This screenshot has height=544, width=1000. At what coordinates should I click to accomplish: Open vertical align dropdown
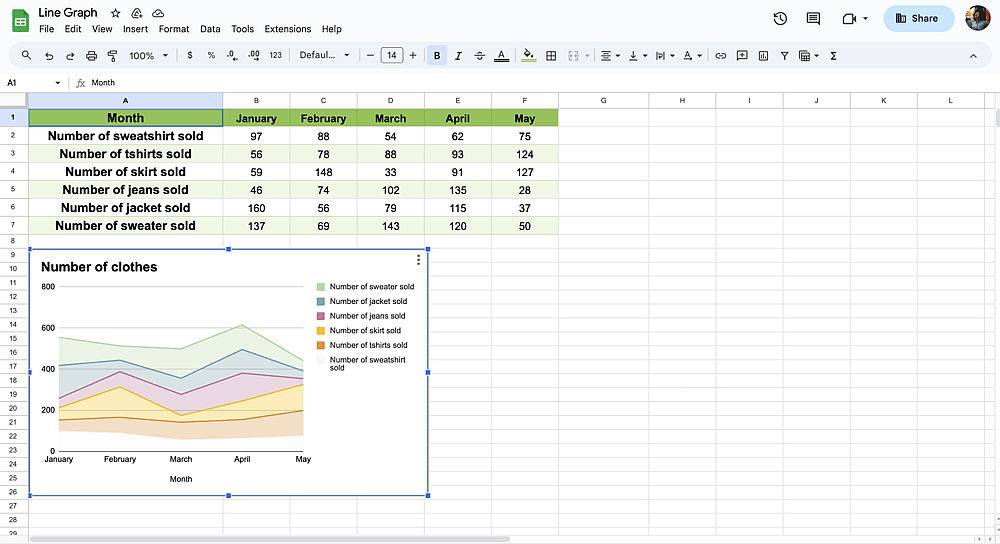pos(637,56)
